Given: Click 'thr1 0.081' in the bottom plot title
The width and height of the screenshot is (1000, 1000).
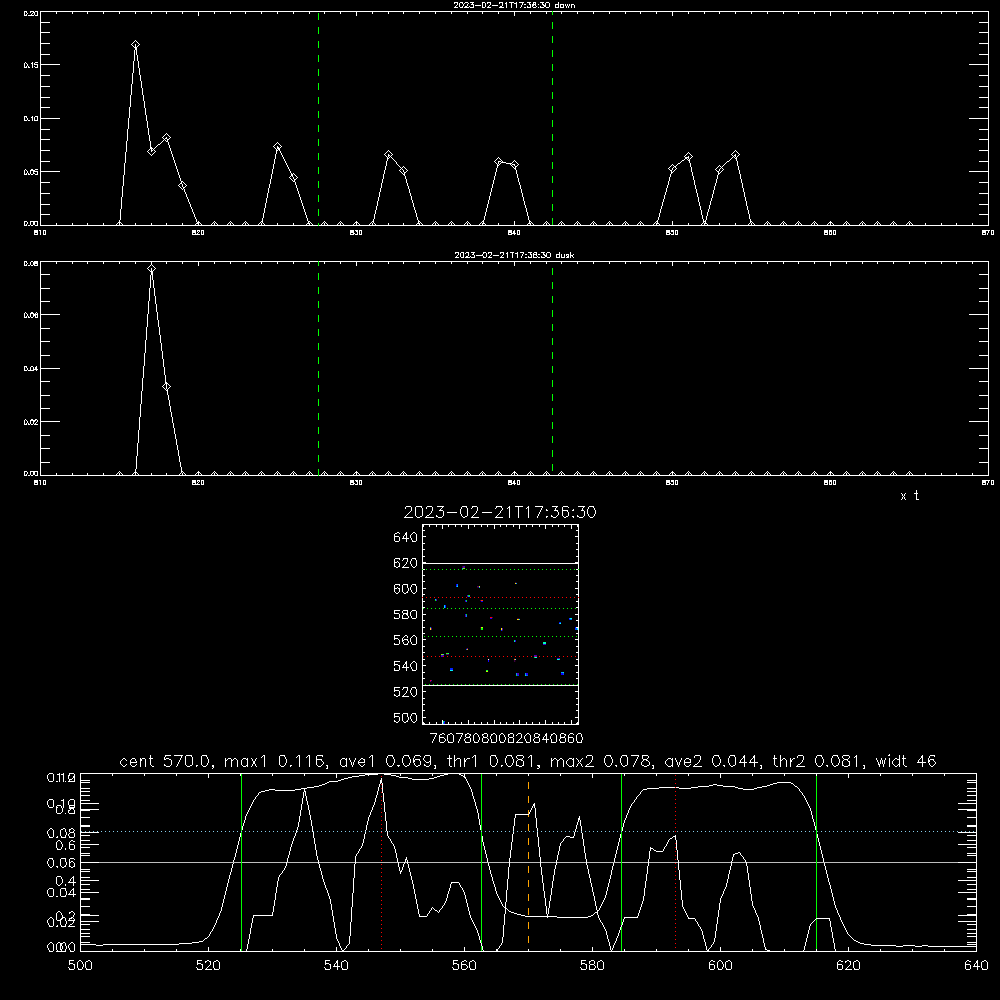Looking at the screenshot, I should [494, 761].
